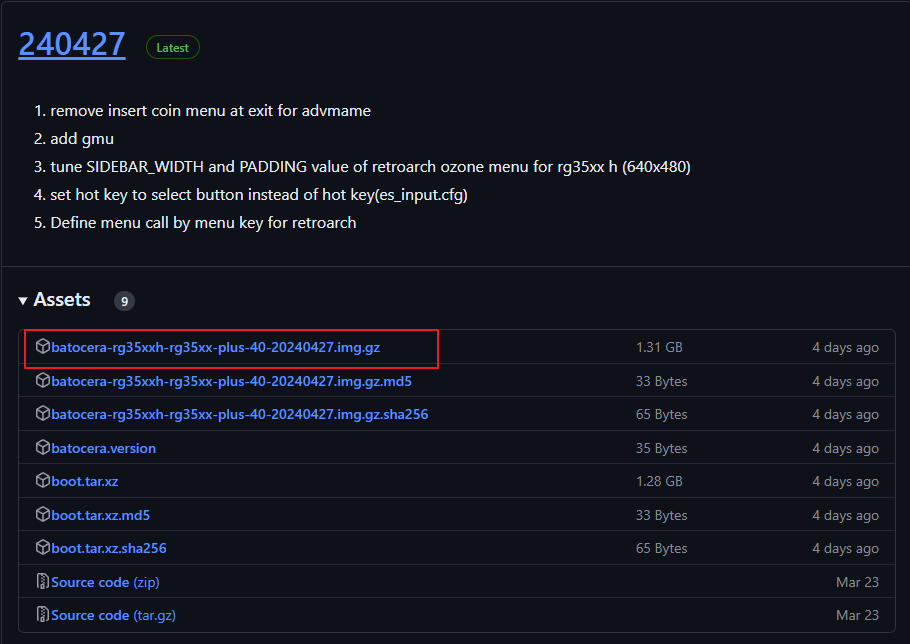This screenshot has height=644, width=910.
Task: Click package icon beside boot.tar.xz.sha256
Action: pyautogui.click(x=42, y=547)
